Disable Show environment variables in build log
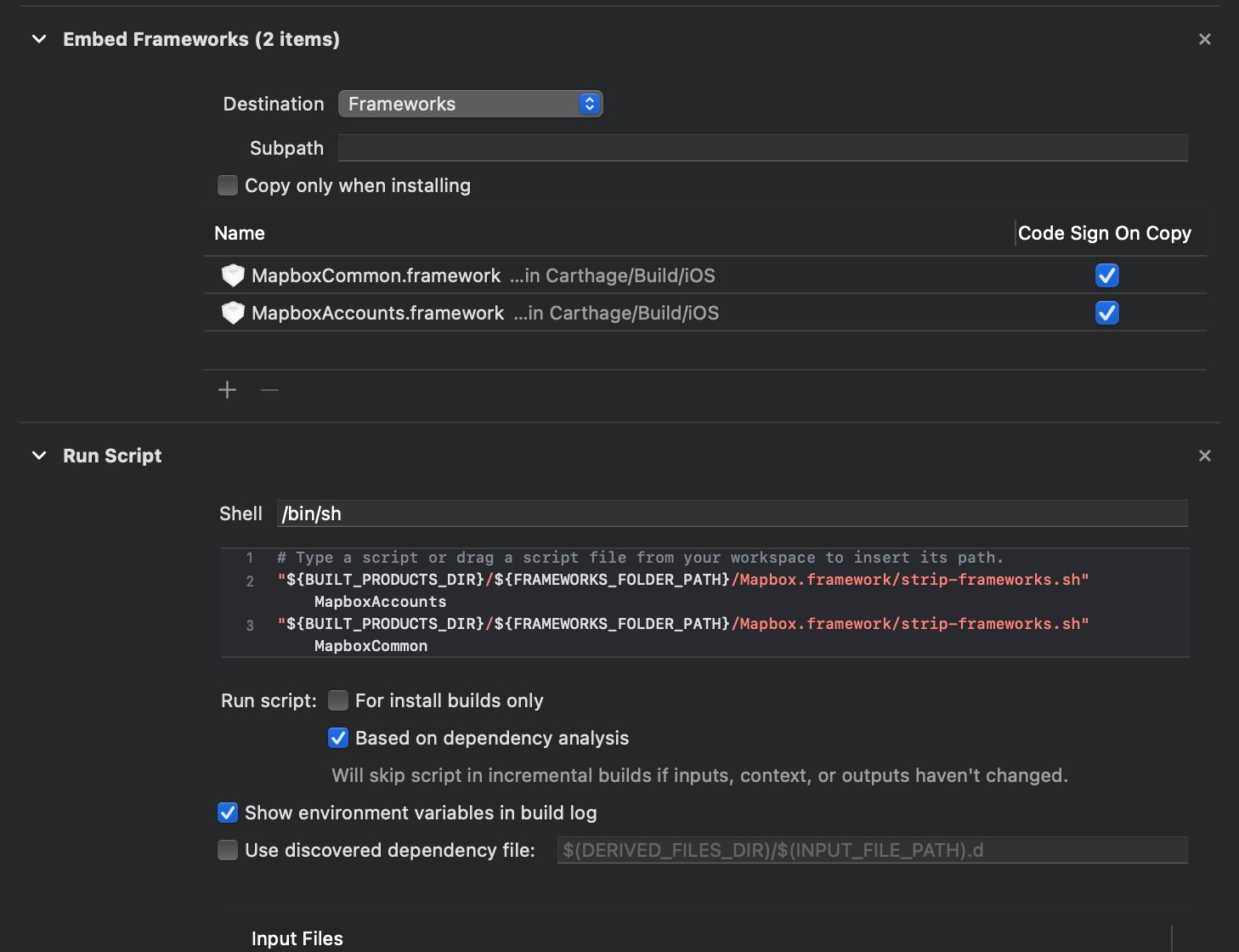This screenshot has width=1239, height=952. point(228,813)
